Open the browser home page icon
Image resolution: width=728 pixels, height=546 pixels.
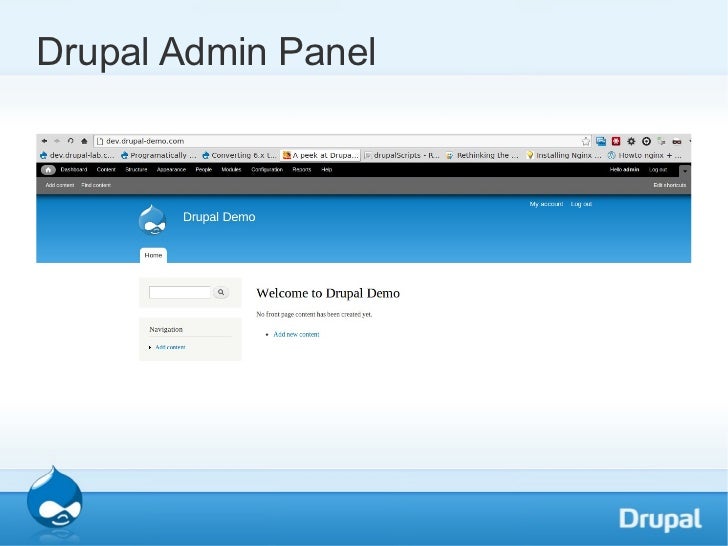point(84,141)
